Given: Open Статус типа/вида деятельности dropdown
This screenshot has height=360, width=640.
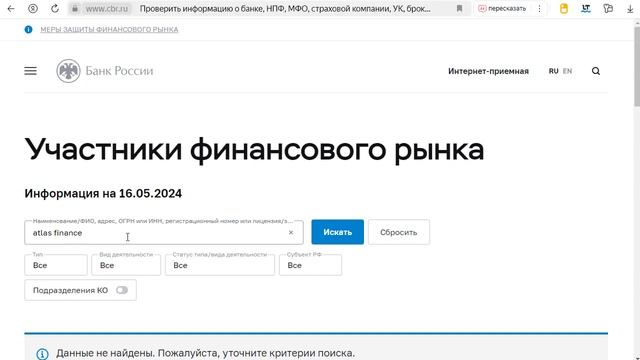Looking at the screenshot, I should pyautogui.click(x=220, y=265).
